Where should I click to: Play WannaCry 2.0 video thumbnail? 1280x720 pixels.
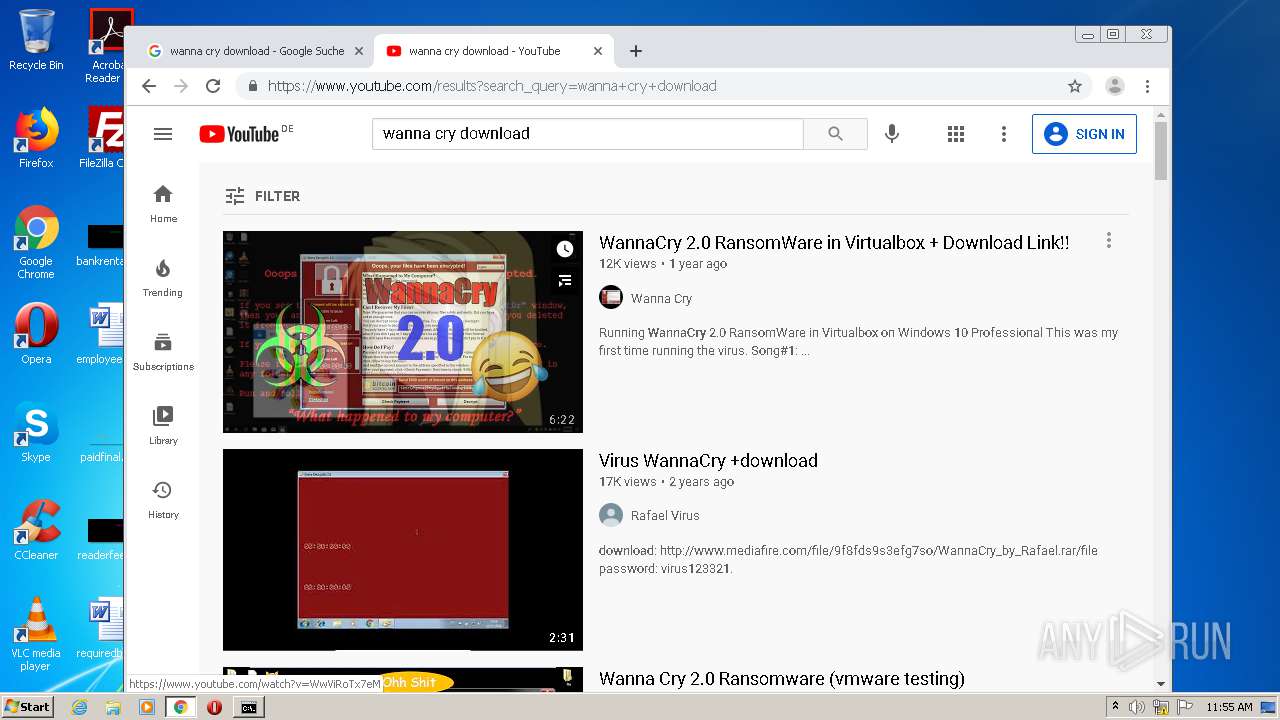pos(402,332)
